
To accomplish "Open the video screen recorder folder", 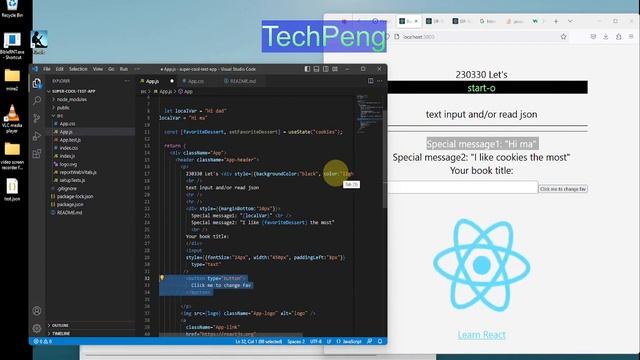I will coord(12,156).
